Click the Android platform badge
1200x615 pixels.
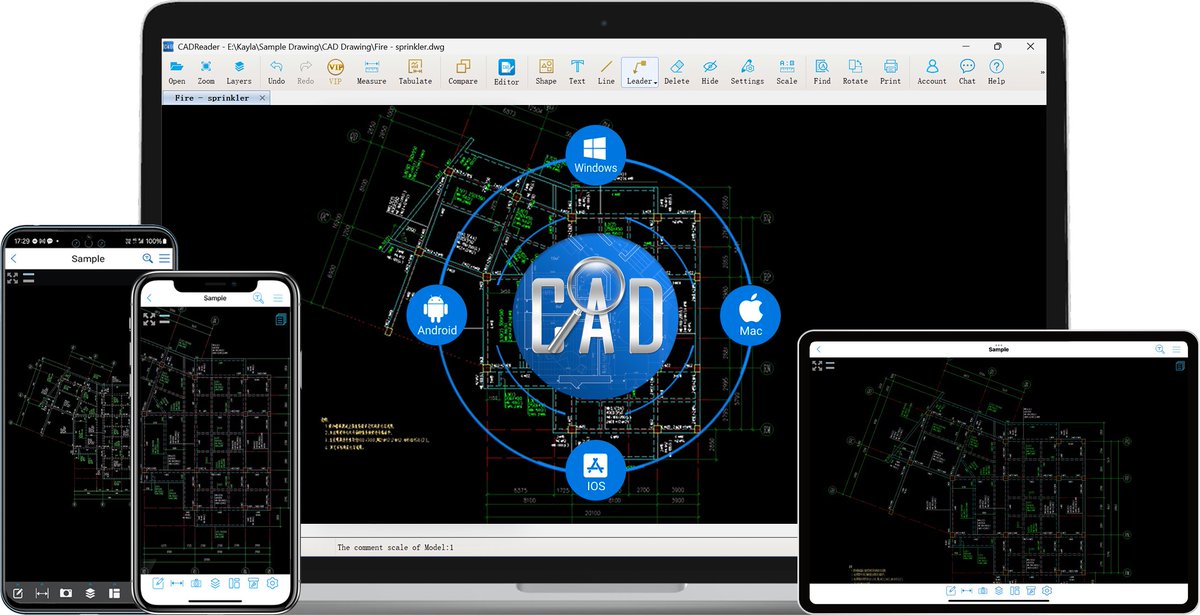pyautogui.click(x=437, y=315)
